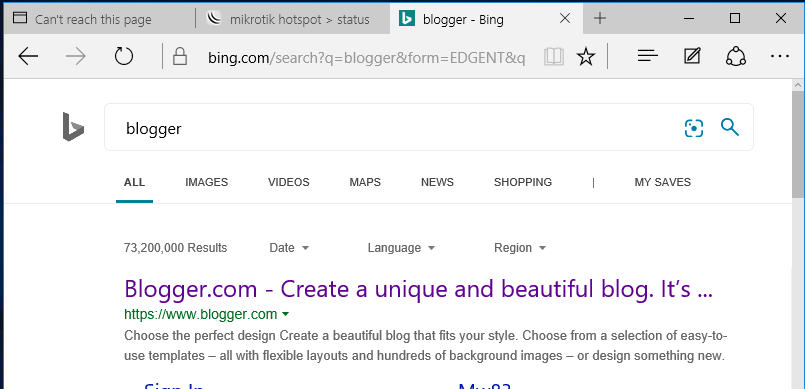Click the Bing logo
Viewport: 805px width, 389px height.
(73, 126)
